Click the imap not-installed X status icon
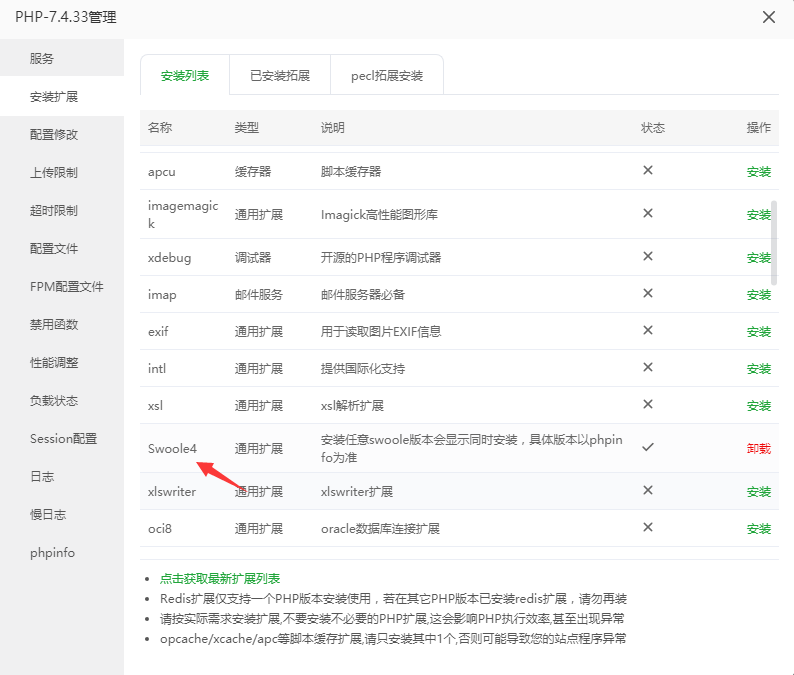794x675 pixels. (648, 294)
